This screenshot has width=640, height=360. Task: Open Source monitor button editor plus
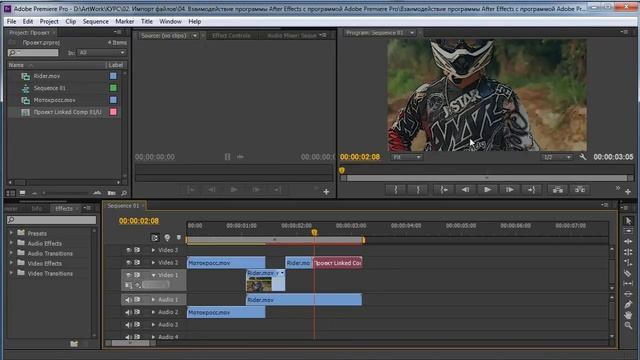326,191
